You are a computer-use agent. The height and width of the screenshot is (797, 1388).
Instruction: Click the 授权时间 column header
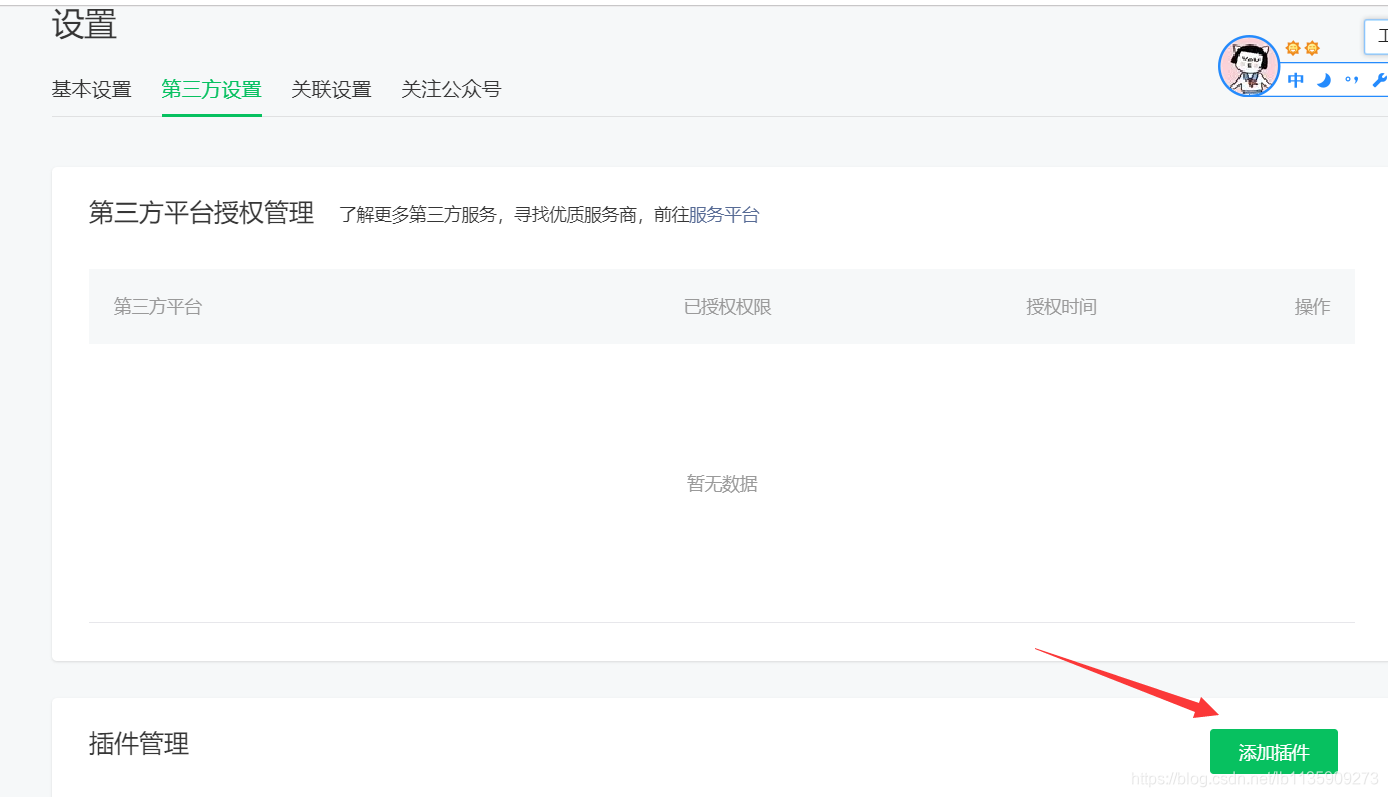click(x=1061, y=306)
